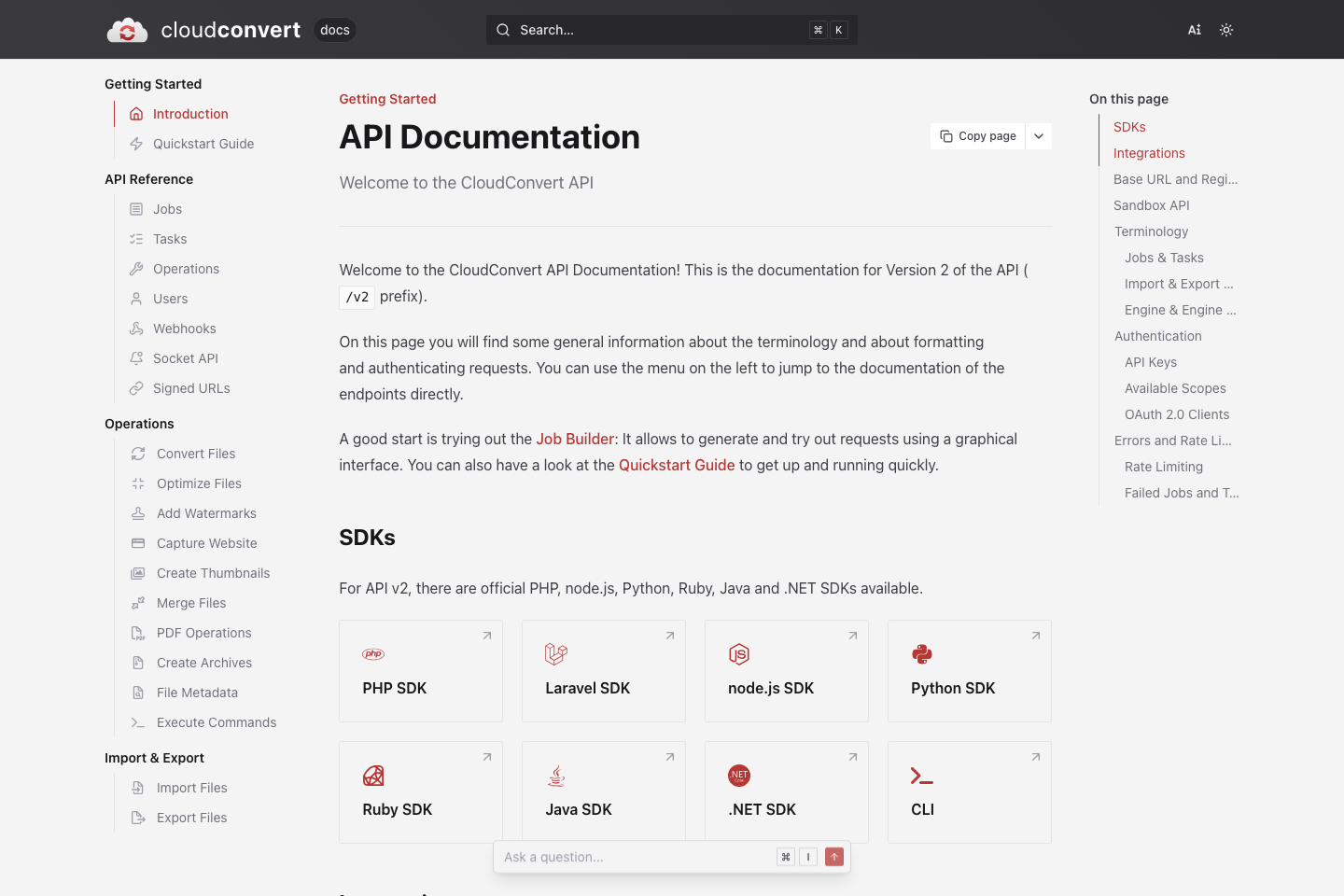
Task: Click the cloudconvert logo in the header
Action: click(128, 29)
